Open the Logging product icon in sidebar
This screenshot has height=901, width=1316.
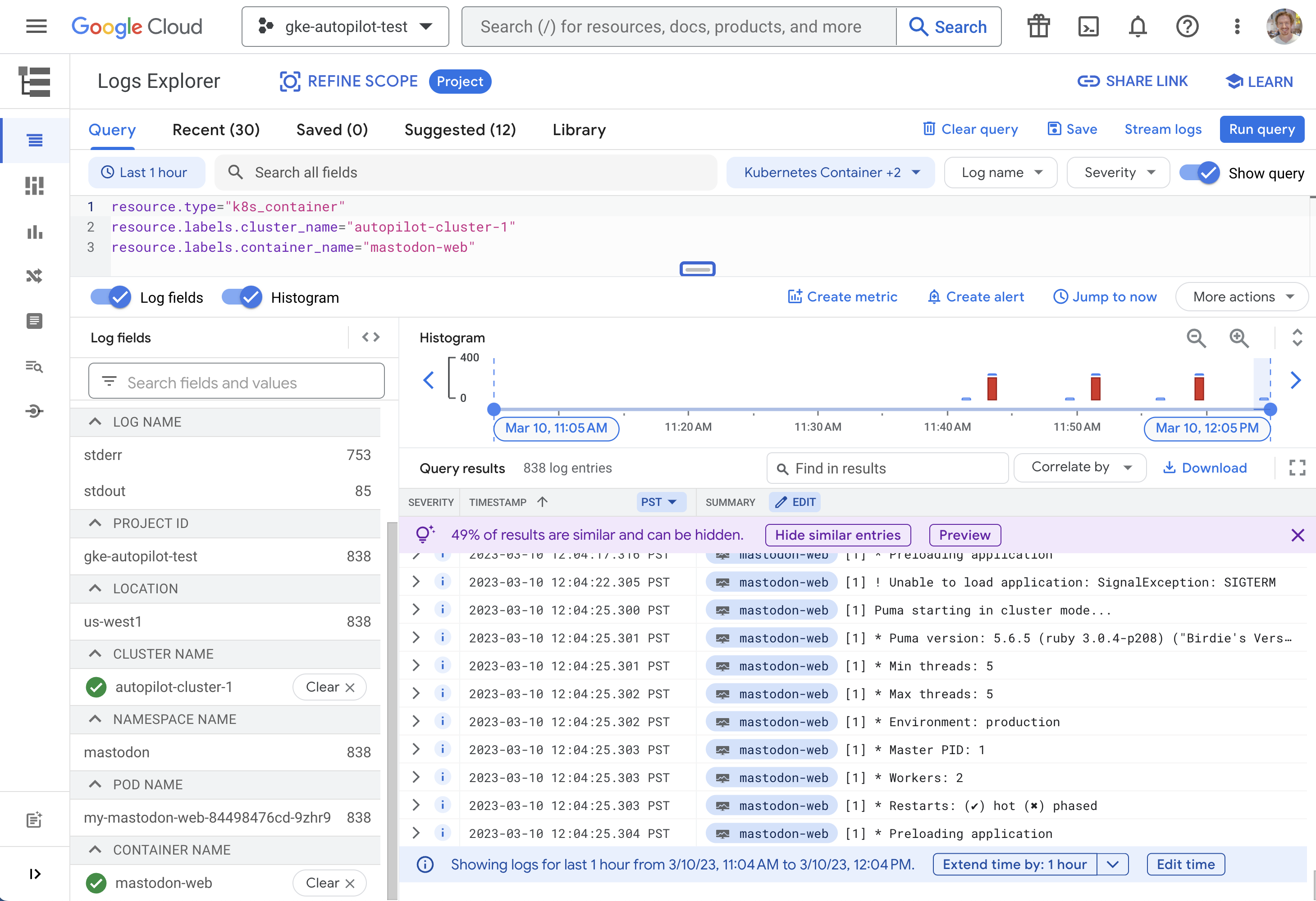pyautogui.click(x=35, y=82)
